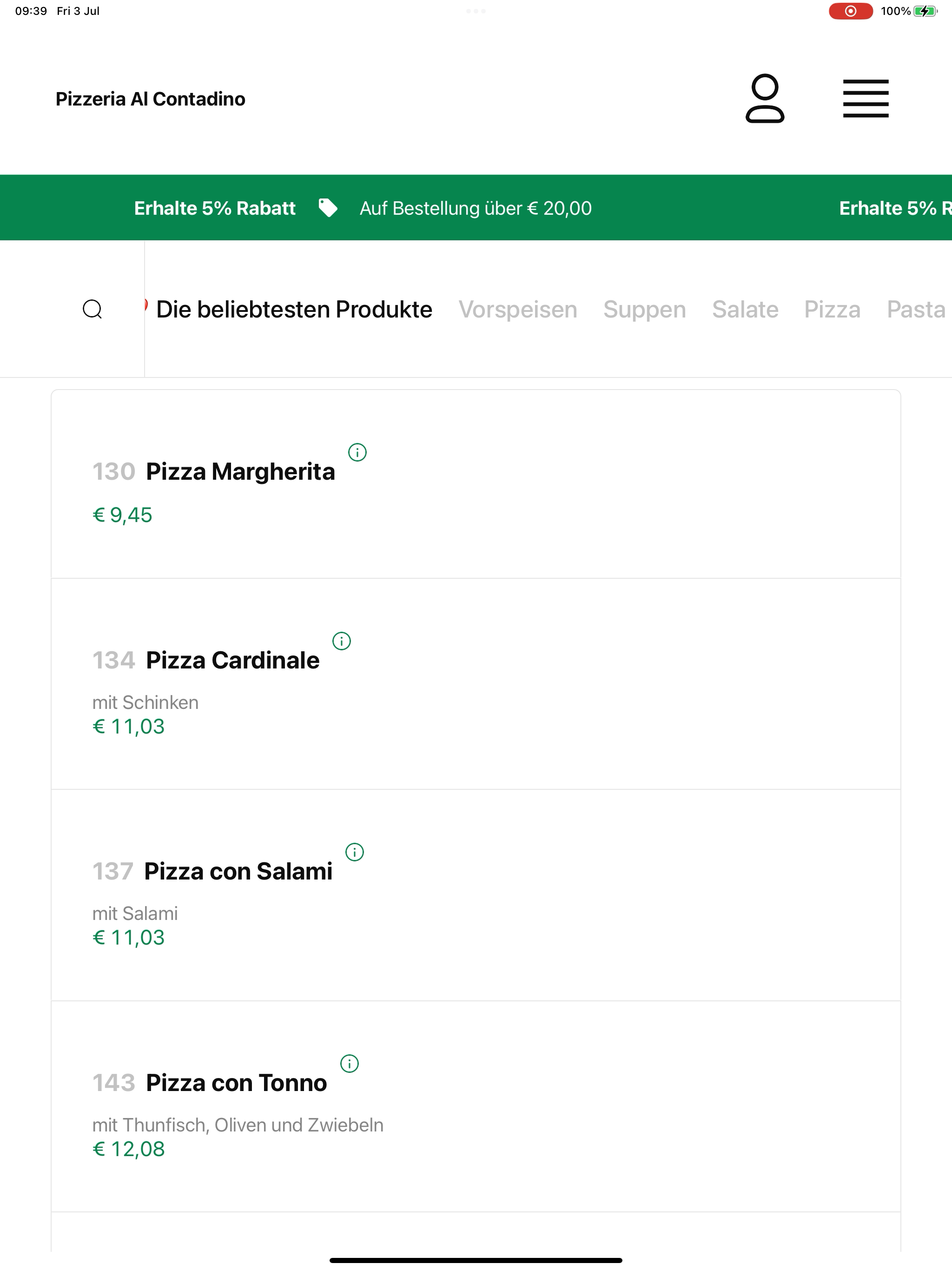Image resolution: width=952 pixels, height=1270 pixels.
Task: Select Die beliebtesten Produkte tab
Action: click(x=294, y=310)
